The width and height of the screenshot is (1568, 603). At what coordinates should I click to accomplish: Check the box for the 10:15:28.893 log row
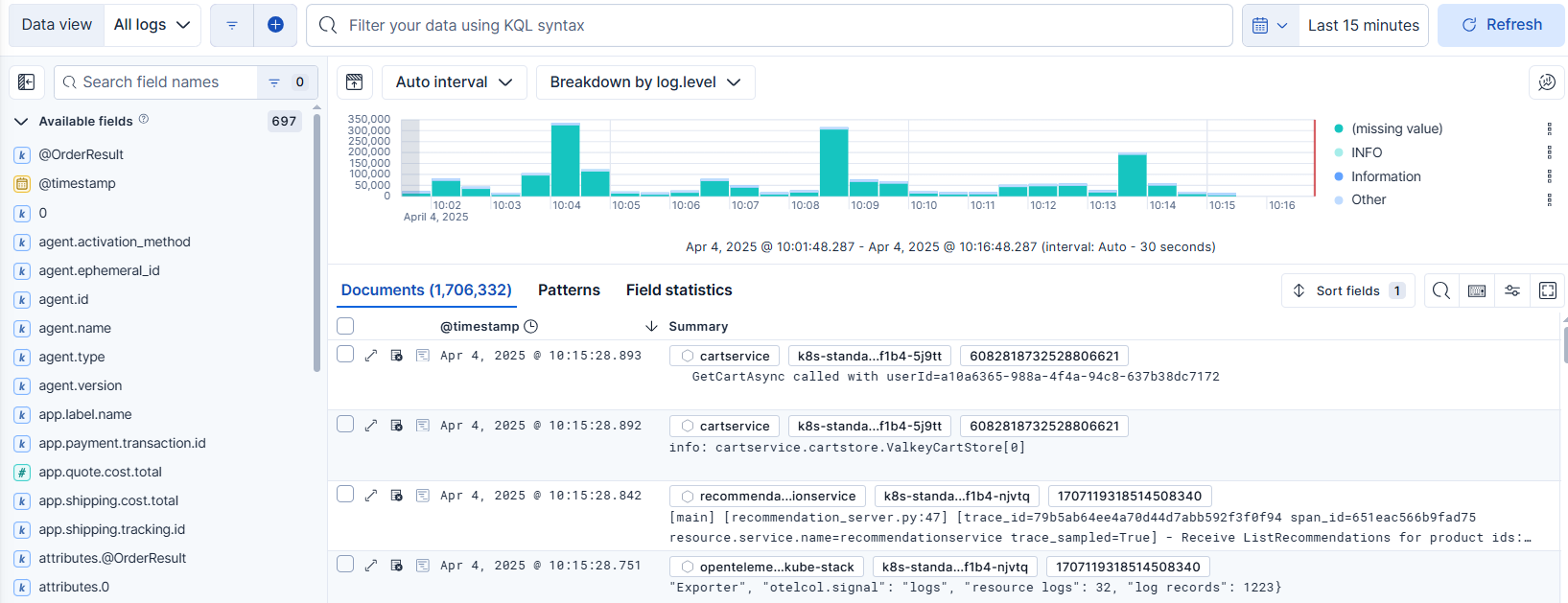[345, 355]
